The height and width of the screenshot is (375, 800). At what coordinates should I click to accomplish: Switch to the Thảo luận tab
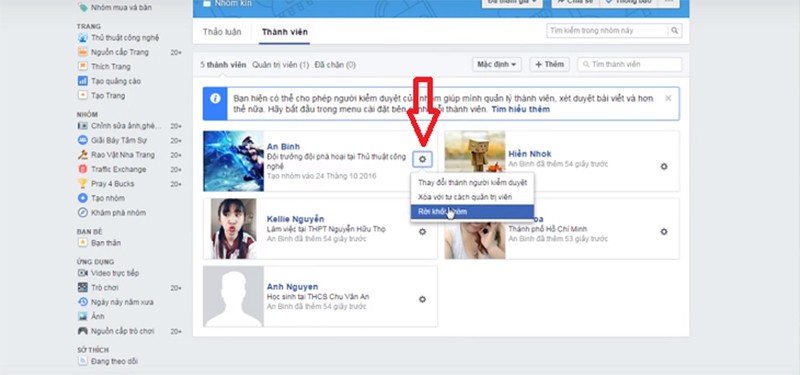[222, 32]
